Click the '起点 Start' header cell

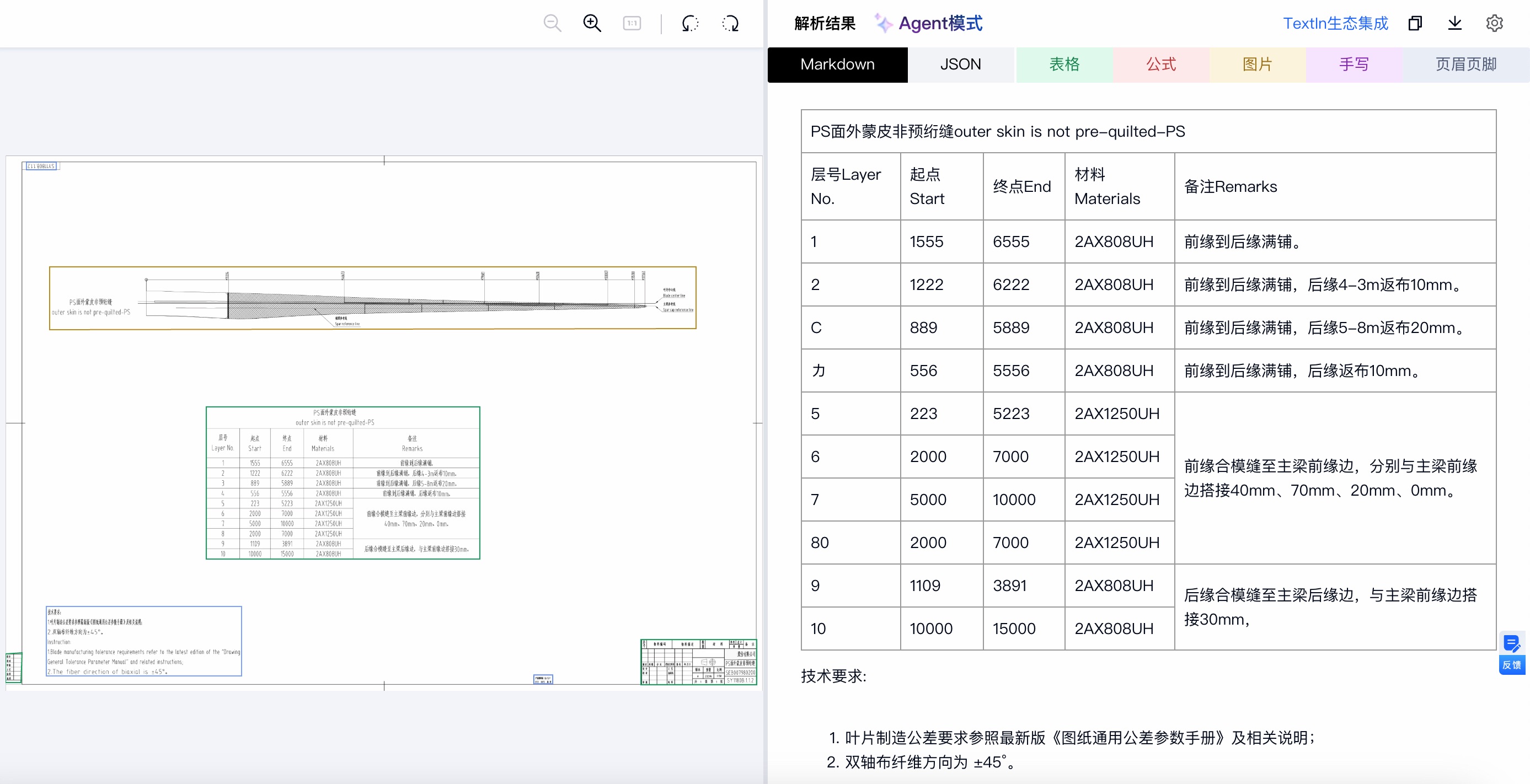(x=941, y=186)
